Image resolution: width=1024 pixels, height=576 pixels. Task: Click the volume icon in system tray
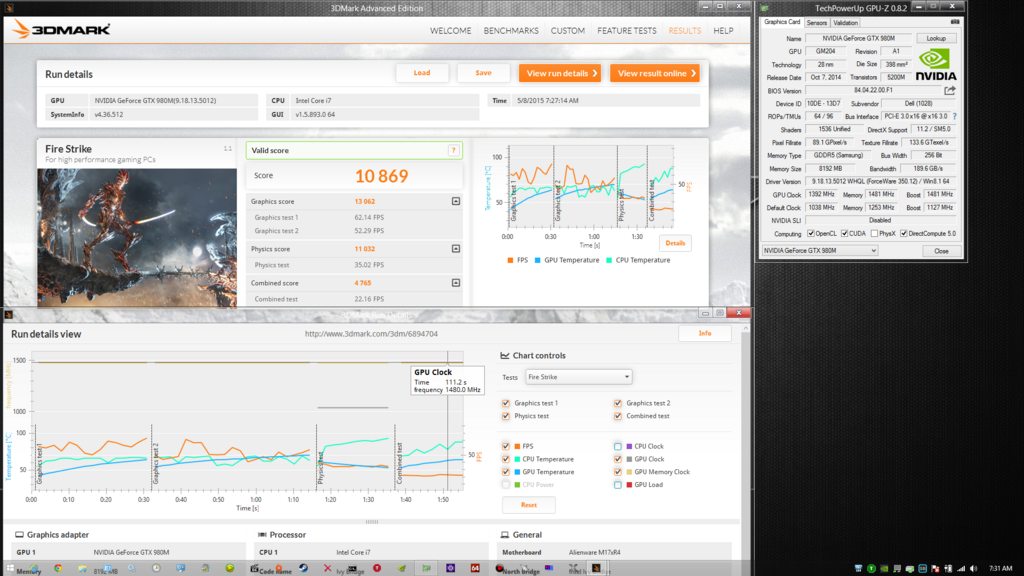point(974,568)
